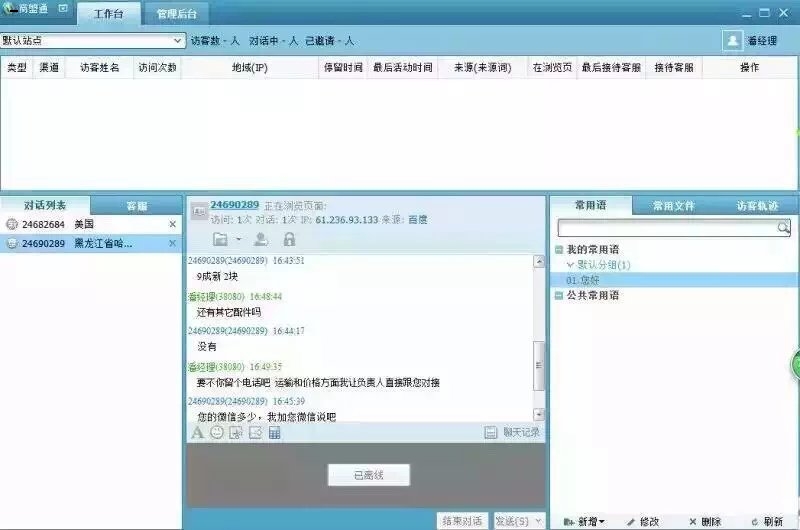800x530 pixels.
Task: Click the user avatar icon beside 潘经理
Action: (732, 41)
